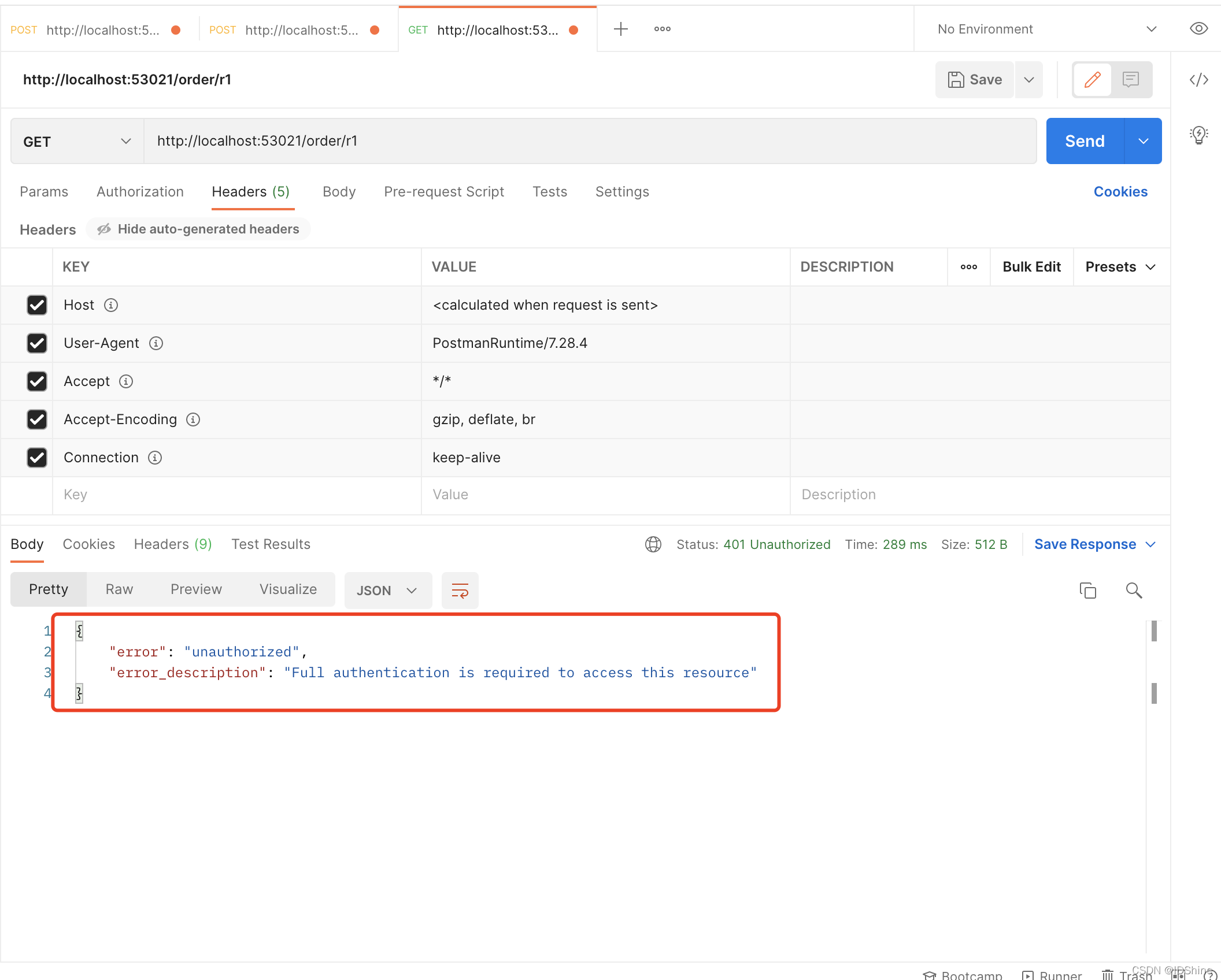The image size is (1221, 980).
Task: Toggle User-Agent header checkbox off
Action: (x=36, y=343)
